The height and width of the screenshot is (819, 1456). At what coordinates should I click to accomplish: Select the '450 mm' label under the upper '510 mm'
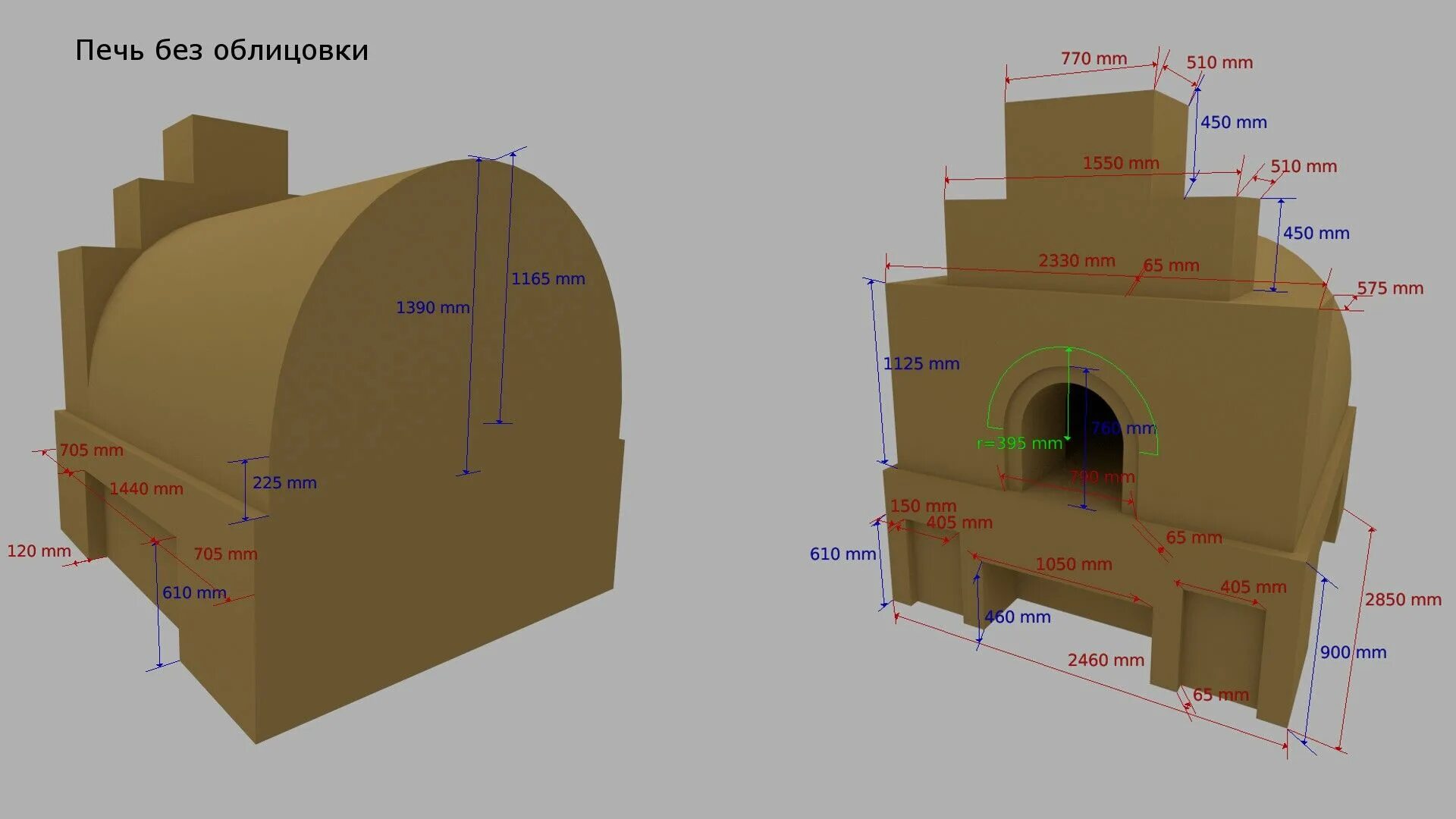coord(1233,122)
